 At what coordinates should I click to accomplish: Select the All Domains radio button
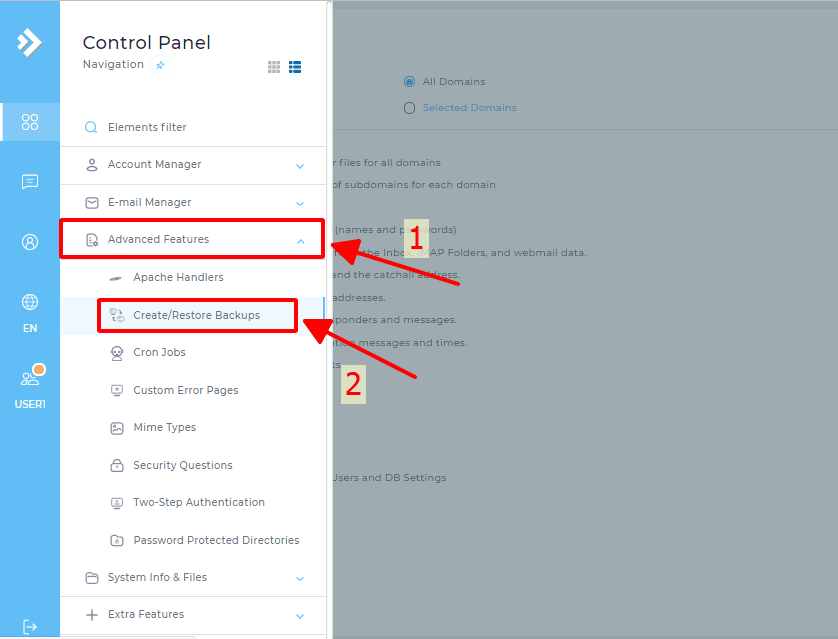click(x=409, y=82)
